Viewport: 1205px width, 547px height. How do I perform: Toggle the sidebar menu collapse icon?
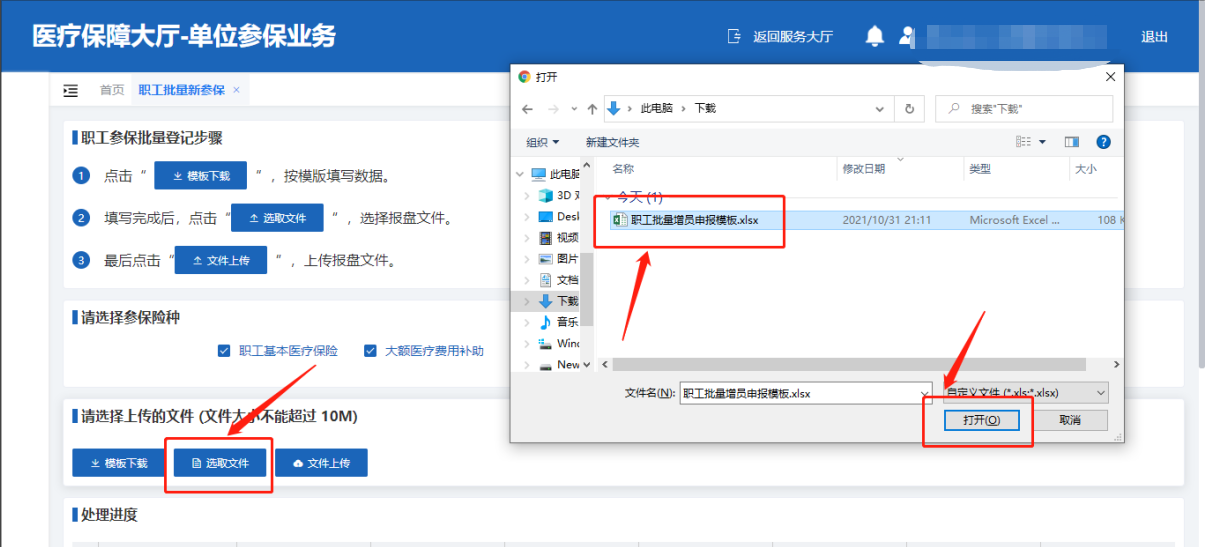(x=71, y=90)
